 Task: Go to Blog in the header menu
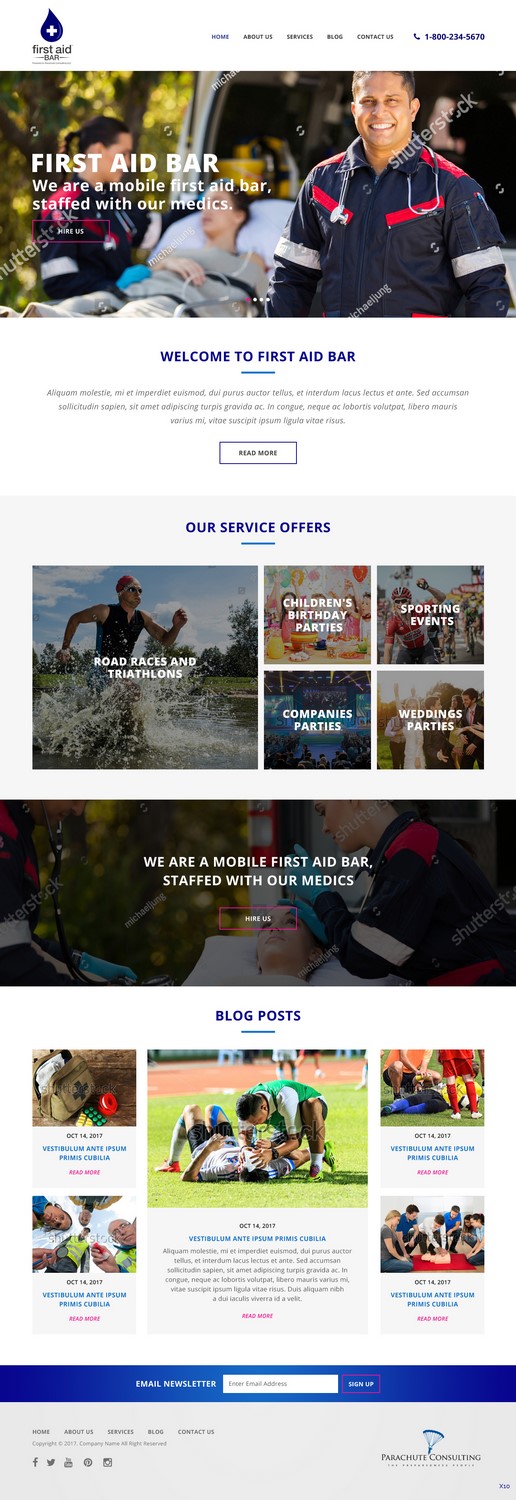335,37
